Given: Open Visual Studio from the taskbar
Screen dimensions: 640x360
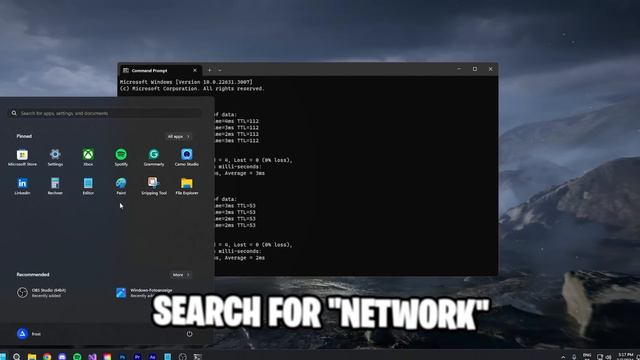Looking at the screenshot, I should pos(92,357).
